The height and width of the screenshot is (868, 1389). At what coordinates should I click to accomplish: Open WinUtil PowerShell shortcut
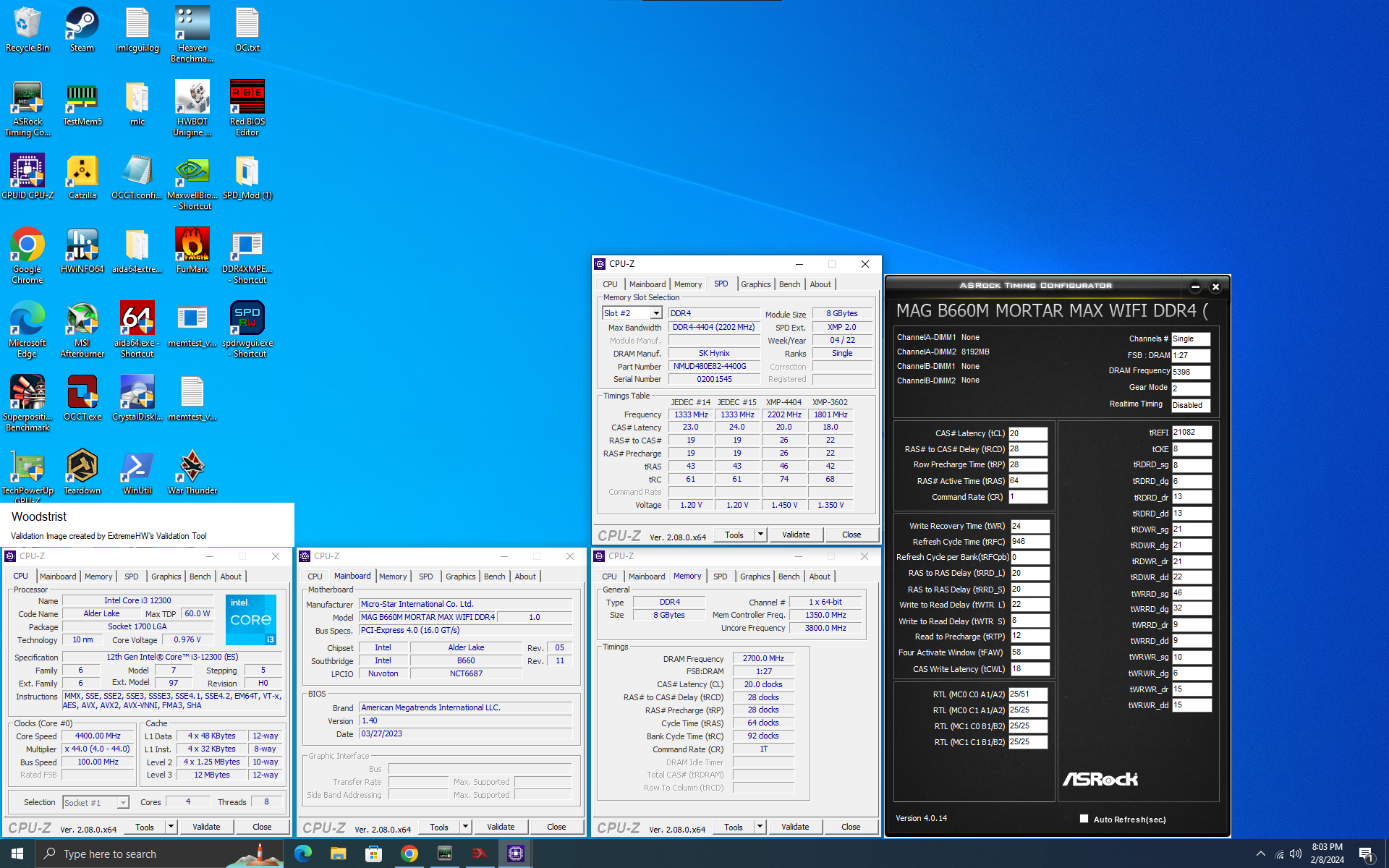(137, 472)
